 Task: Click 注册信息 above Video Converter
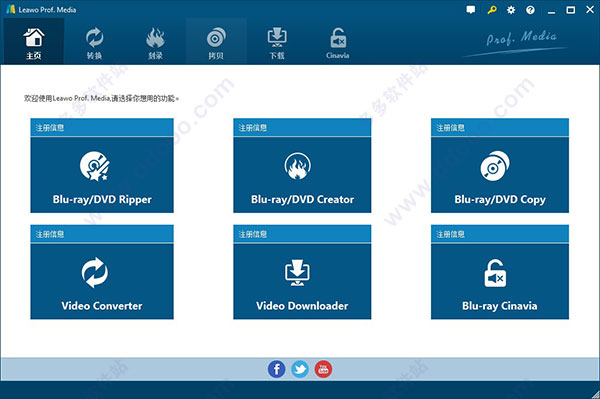tap(50, 234)
